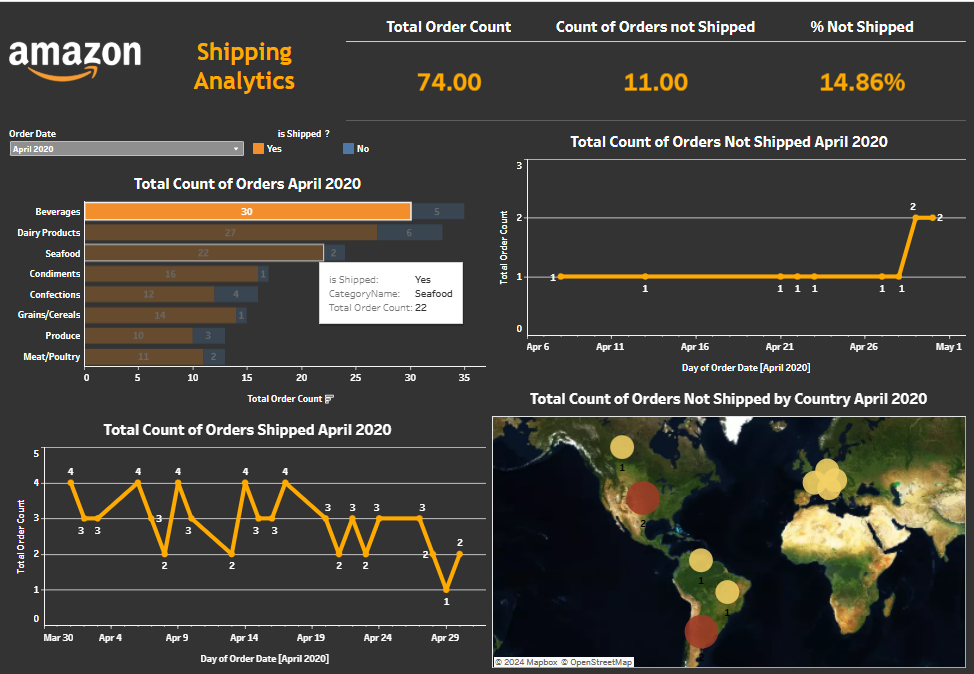Click the Not Shipped by Country map title

click(729, 399)
